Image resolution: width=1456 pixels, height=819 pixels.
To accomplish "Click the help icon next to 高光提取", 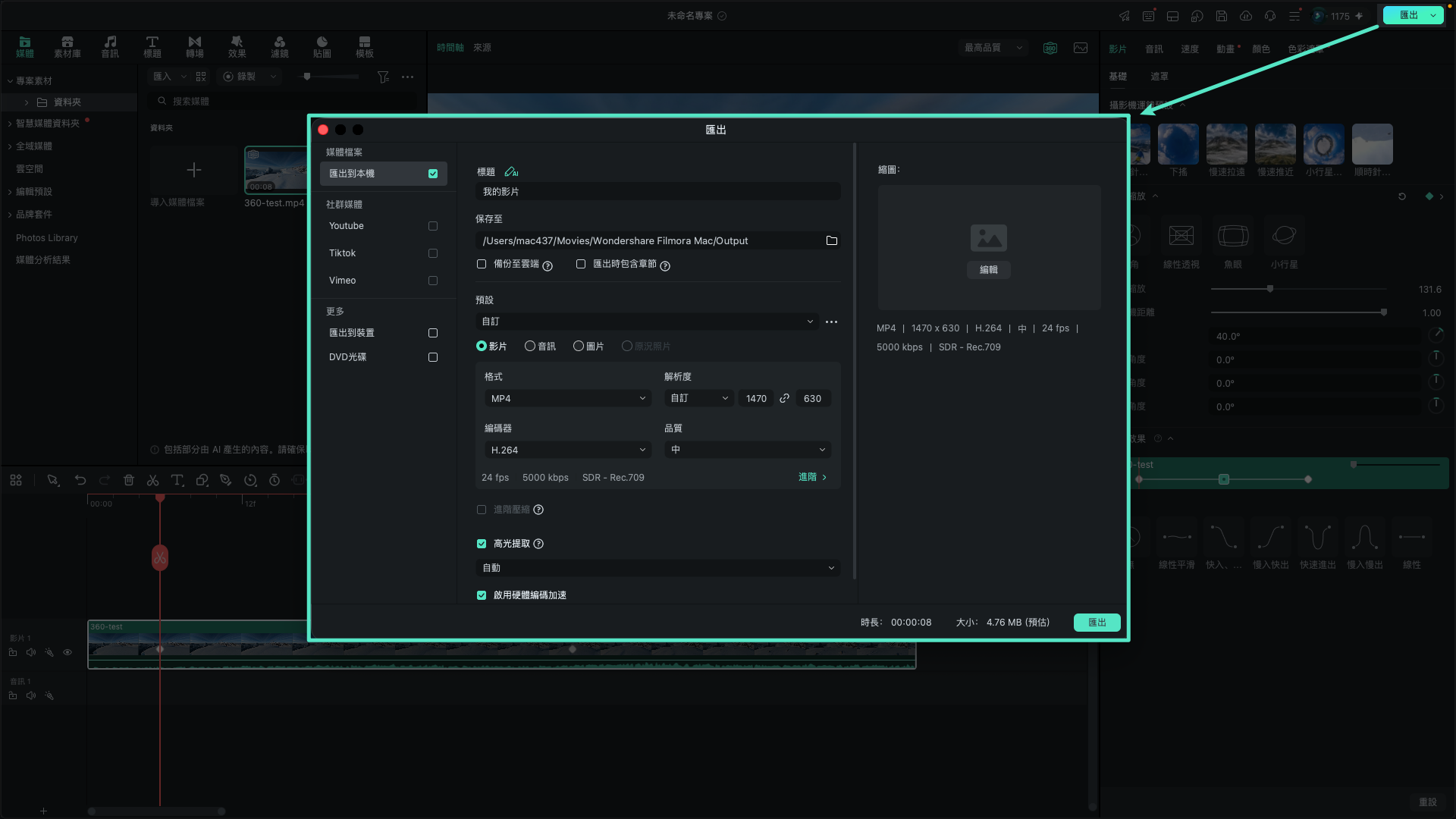I will (538, 544).
